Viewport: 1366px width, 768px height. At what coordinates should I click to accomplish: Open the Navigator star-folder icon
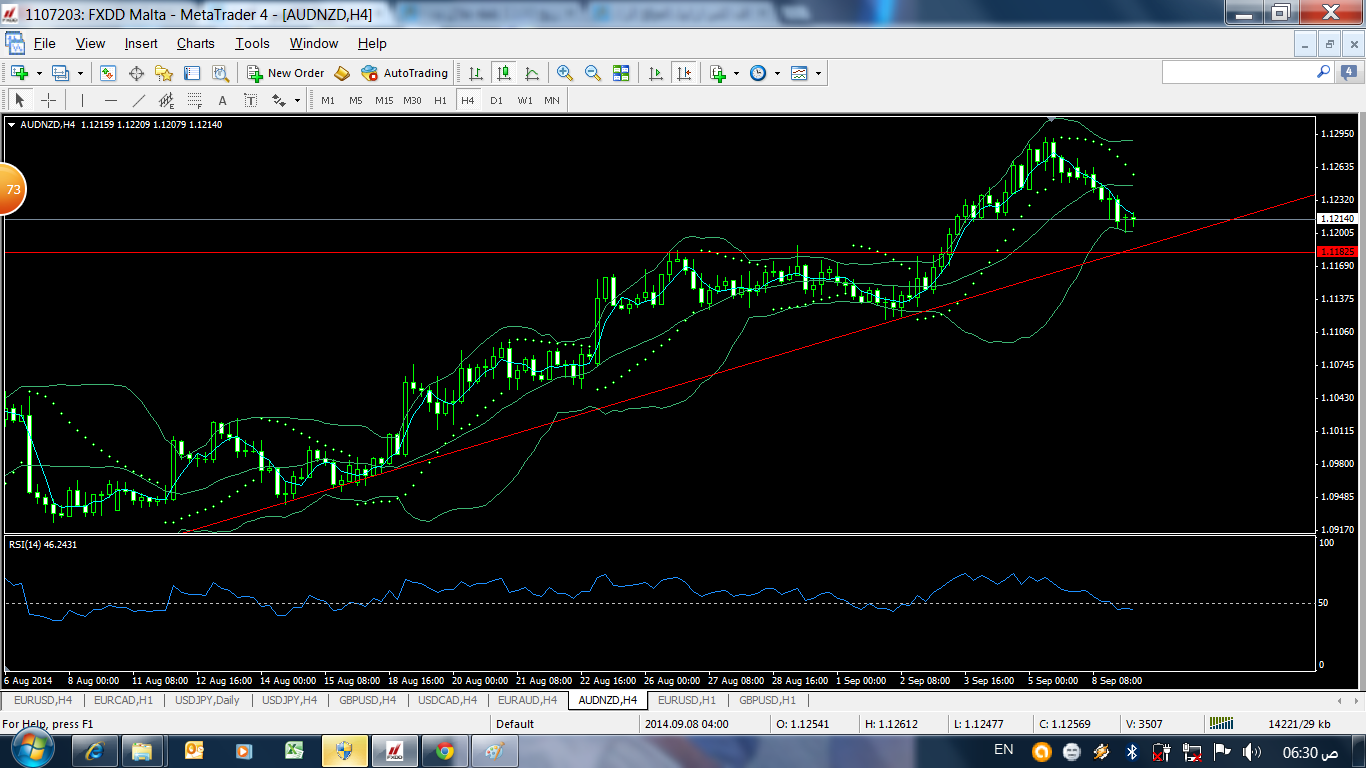pos(164,73)
